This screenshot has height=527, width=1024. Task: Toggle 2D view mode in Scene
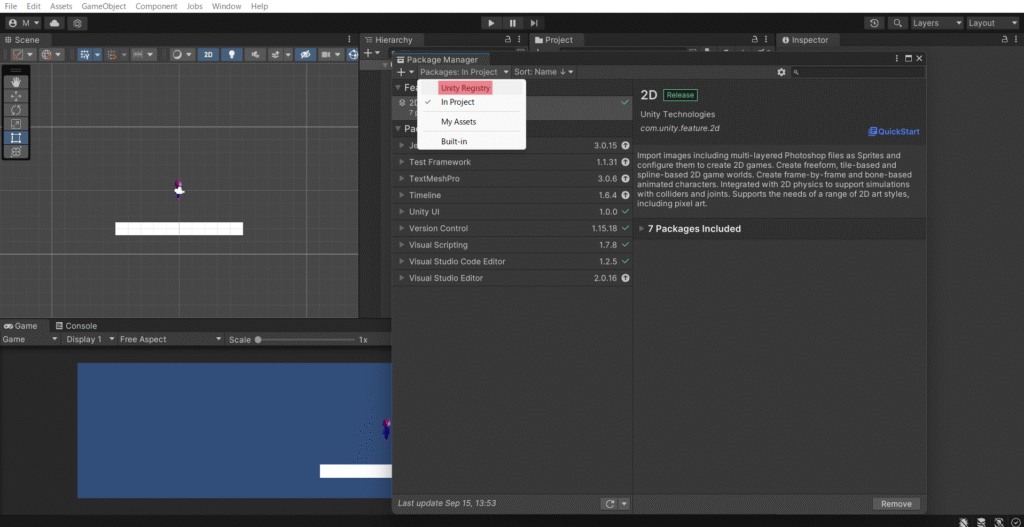[208, 55]
